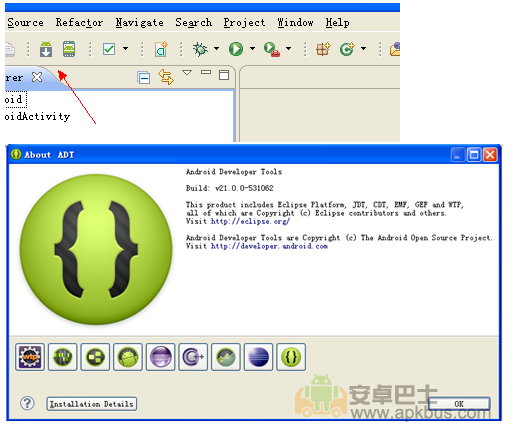Open the Help menu
514x437 pixels.
[337, 22]
